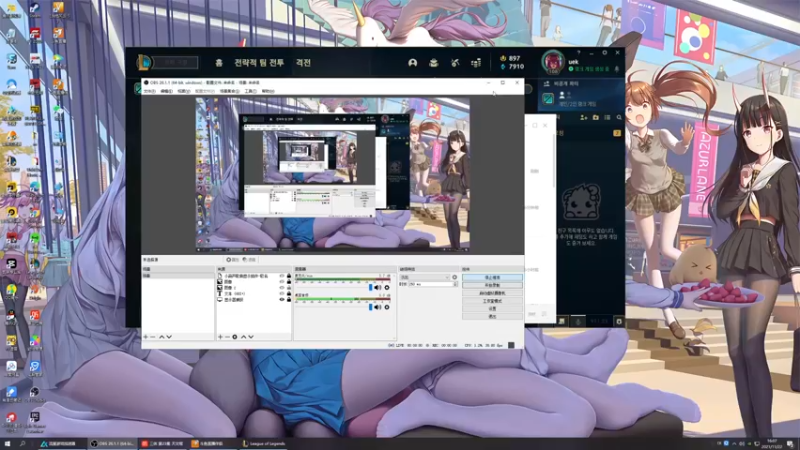Open League client loot hammer icon
Image resolution: width=800 pixels, height=450 pixels.
click(x=455, y=63)
